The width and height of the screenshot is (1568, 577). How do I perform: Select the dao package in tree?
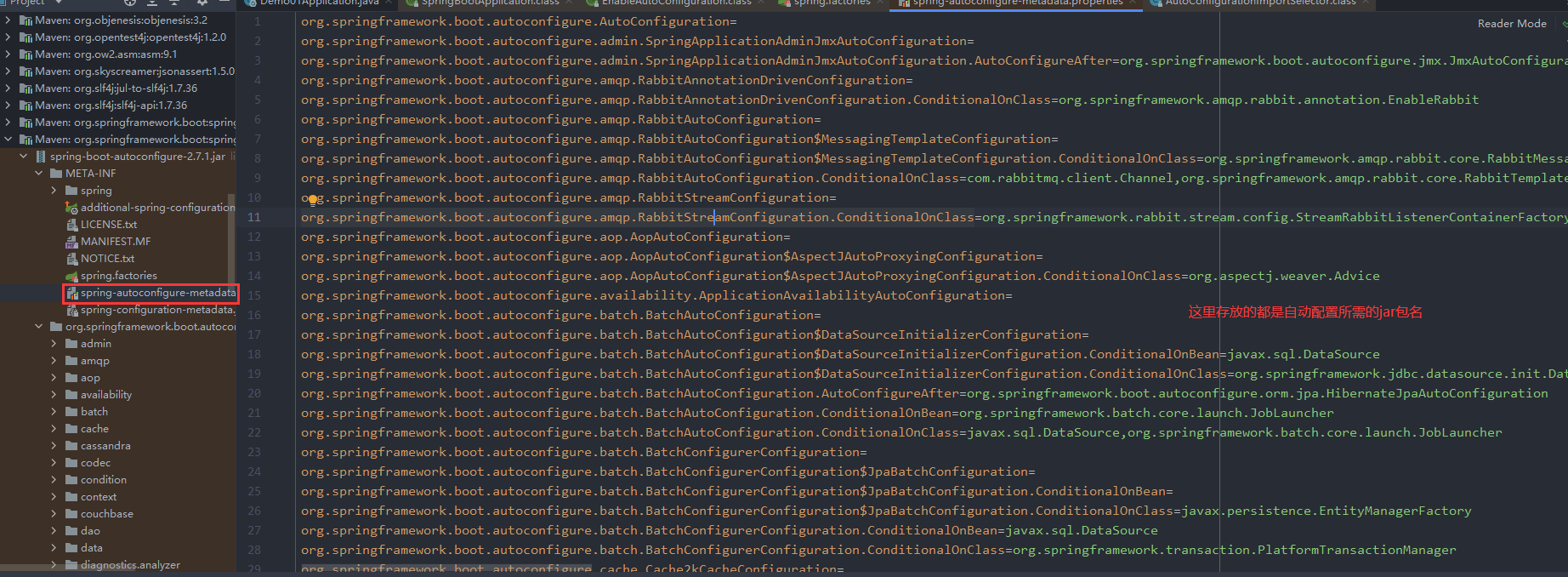pyautogui.click(x=90, y=531)
